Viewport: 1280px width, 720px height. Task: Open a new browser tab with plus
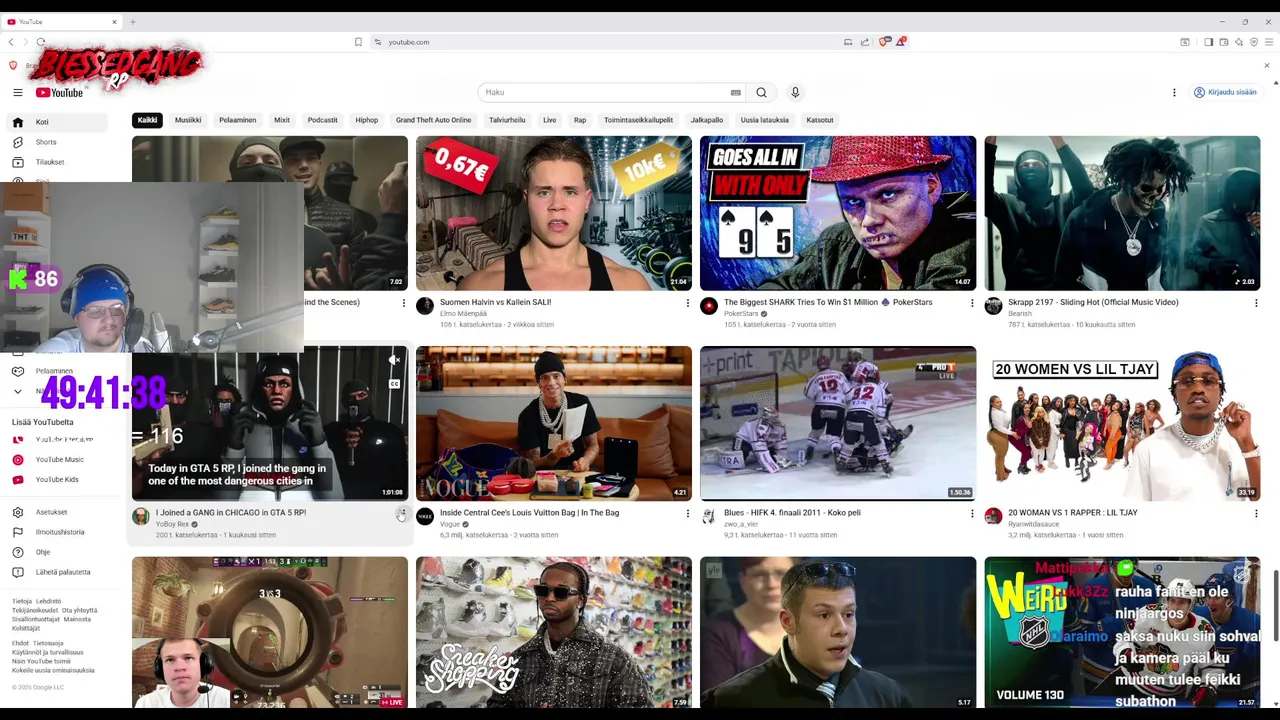click(x=132, y=21)
